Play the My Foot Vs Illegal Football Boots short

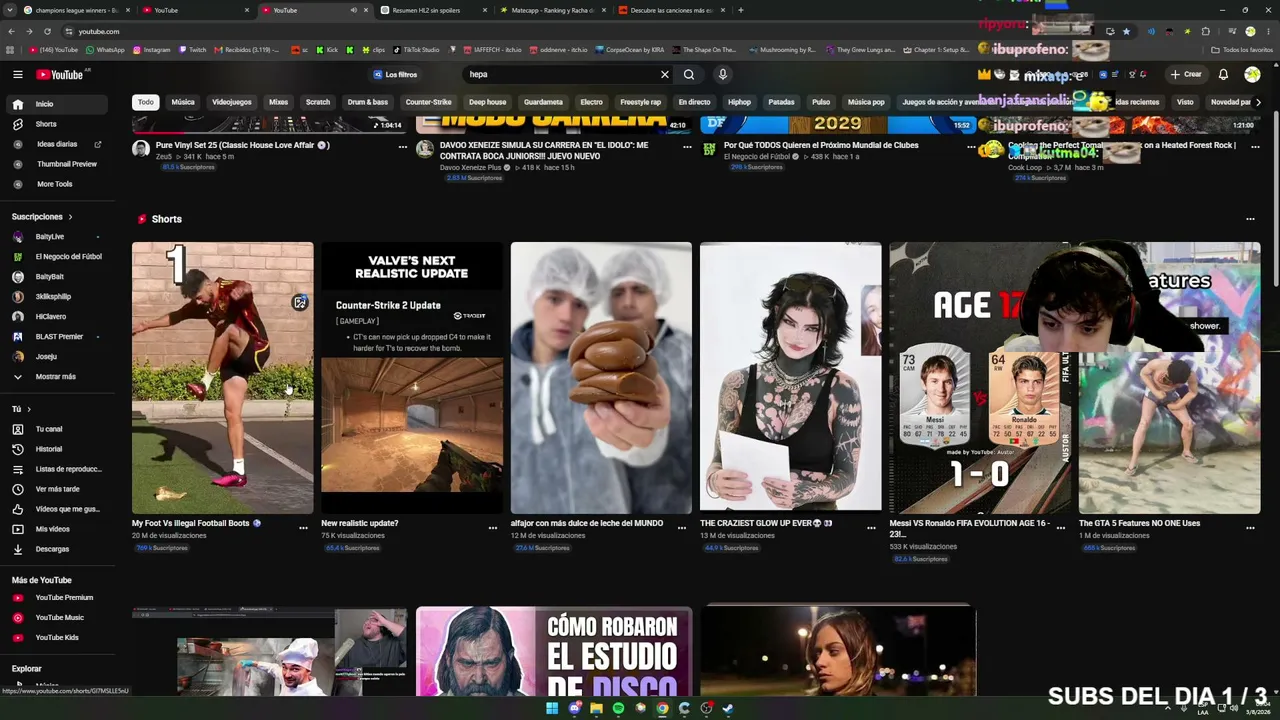[222, 378]
